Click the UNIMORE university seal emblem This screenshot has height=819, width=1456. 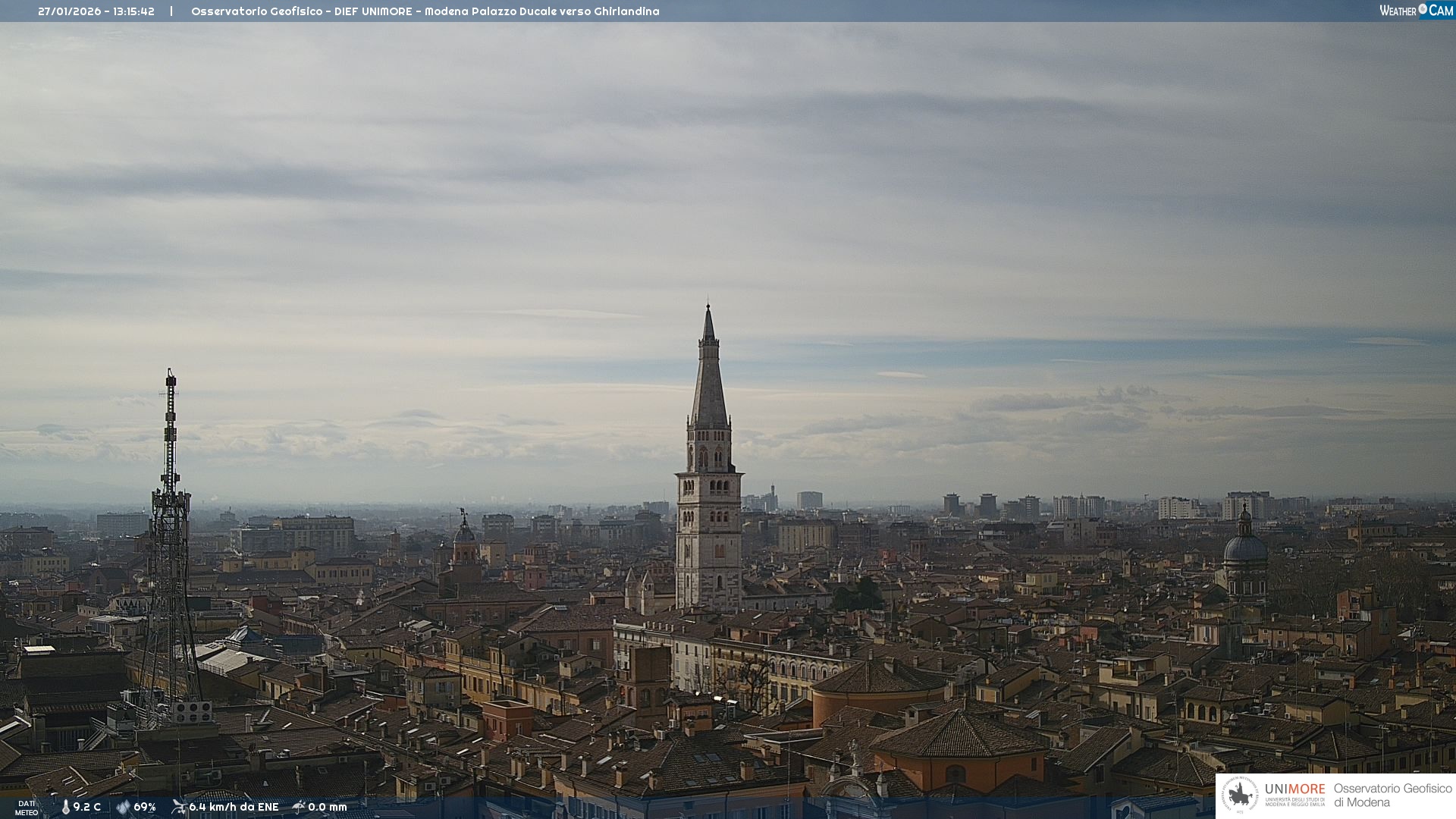[1241, 795]
